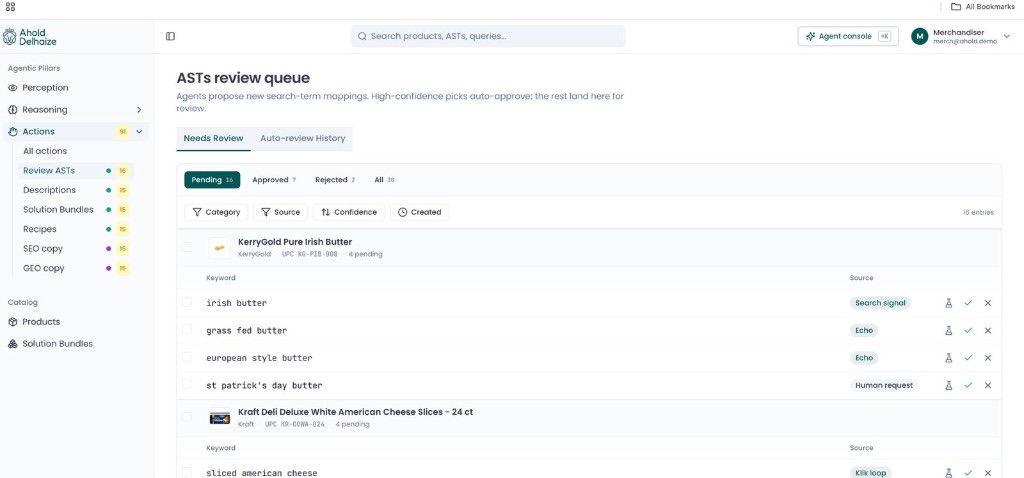The height and width of the screenshot is (478, 1024).
Task: Open the Agent console
Action: 848,37
